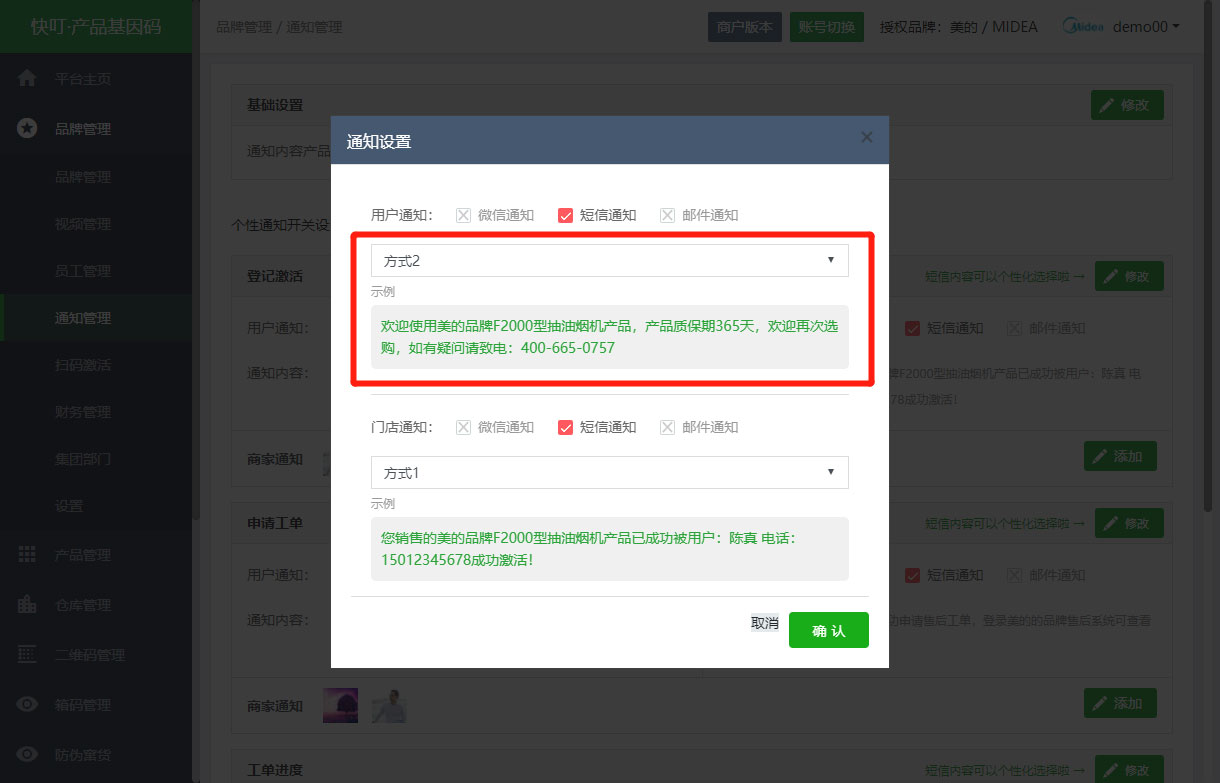Click 修改 button in 登记激活 panel

click(1129, 275)
